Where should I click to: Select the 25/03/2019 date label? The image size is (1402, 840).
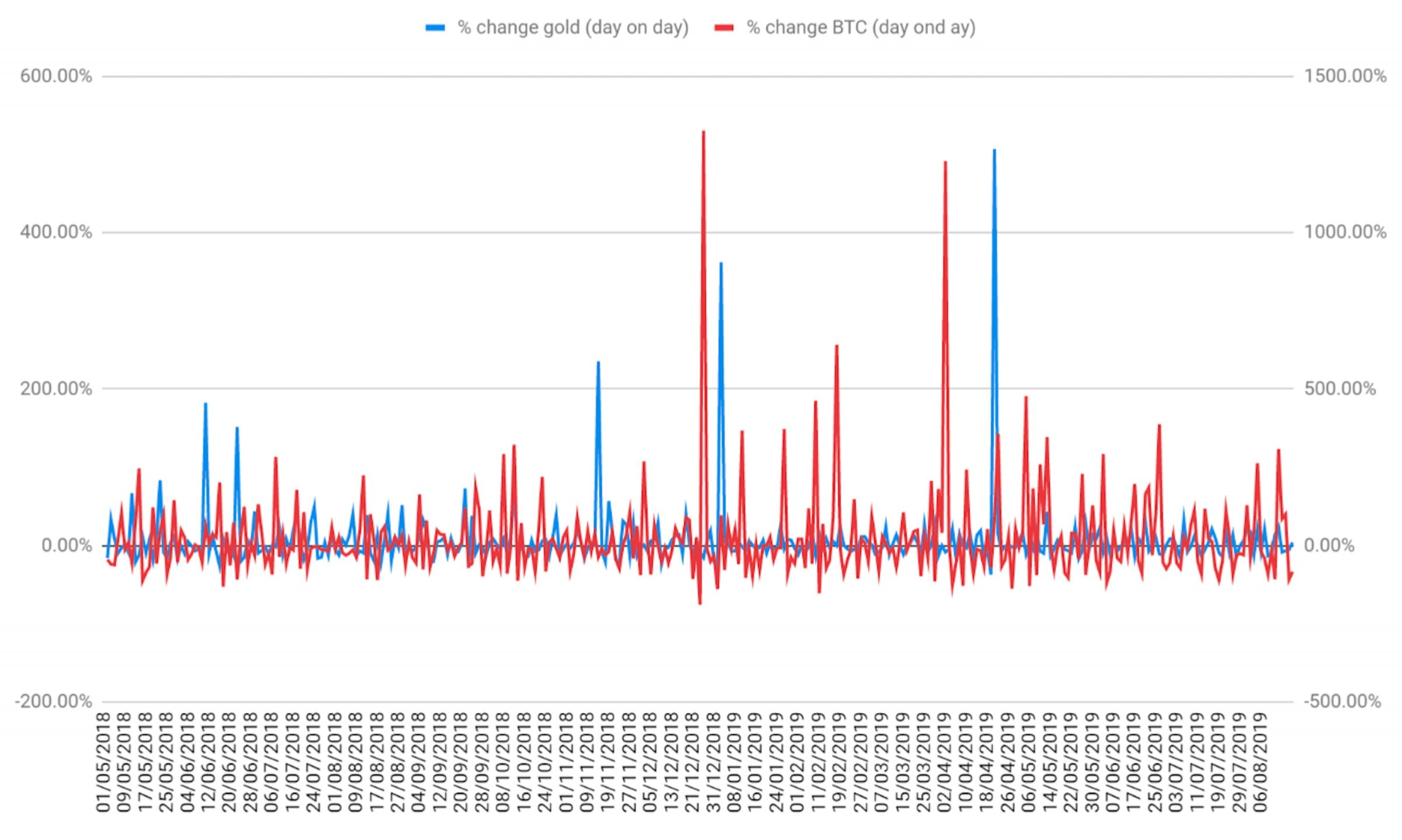click(x=924, y=762)
